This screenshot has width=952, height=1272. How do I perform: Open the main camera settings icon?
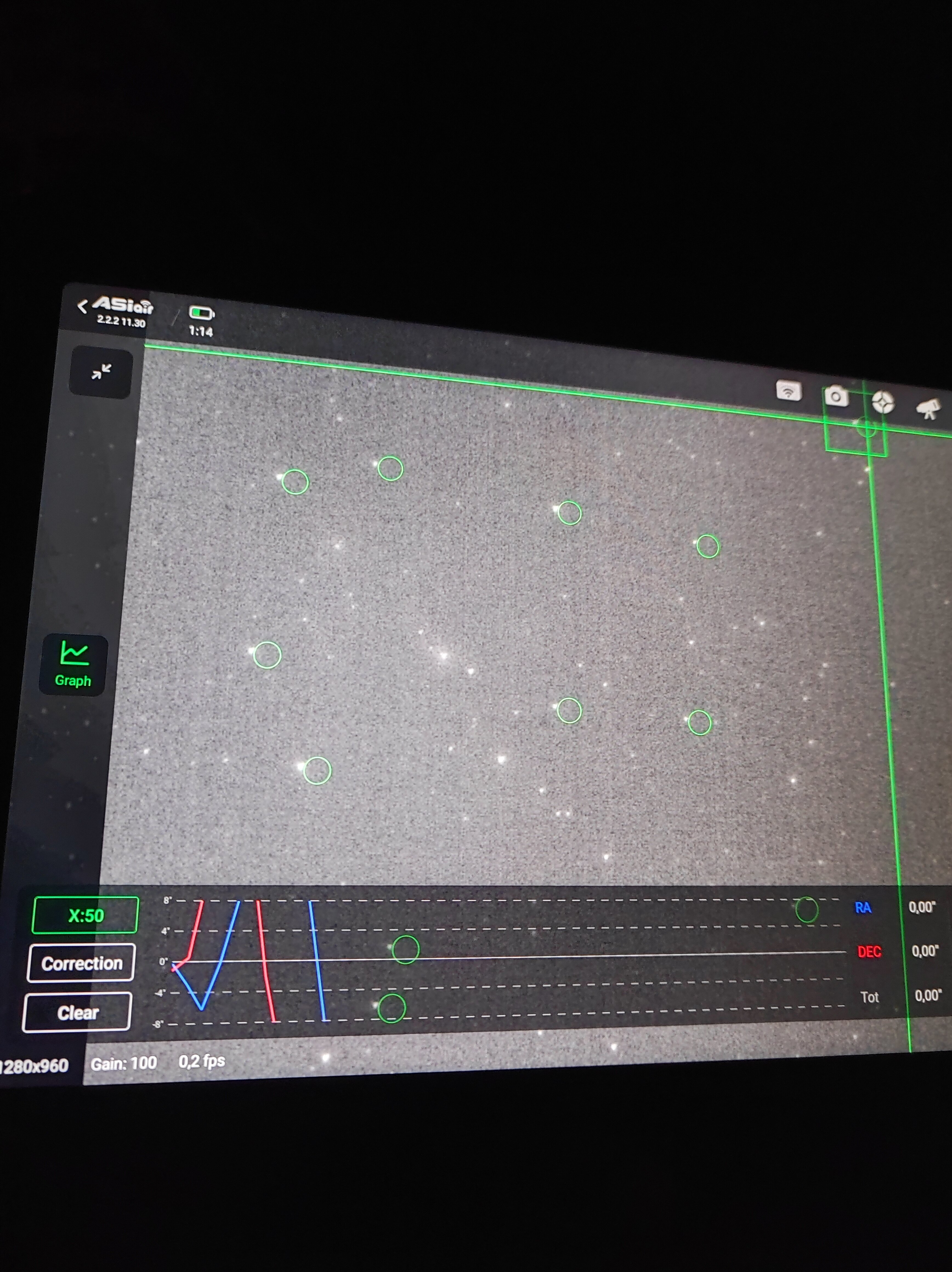pos(836,396)
